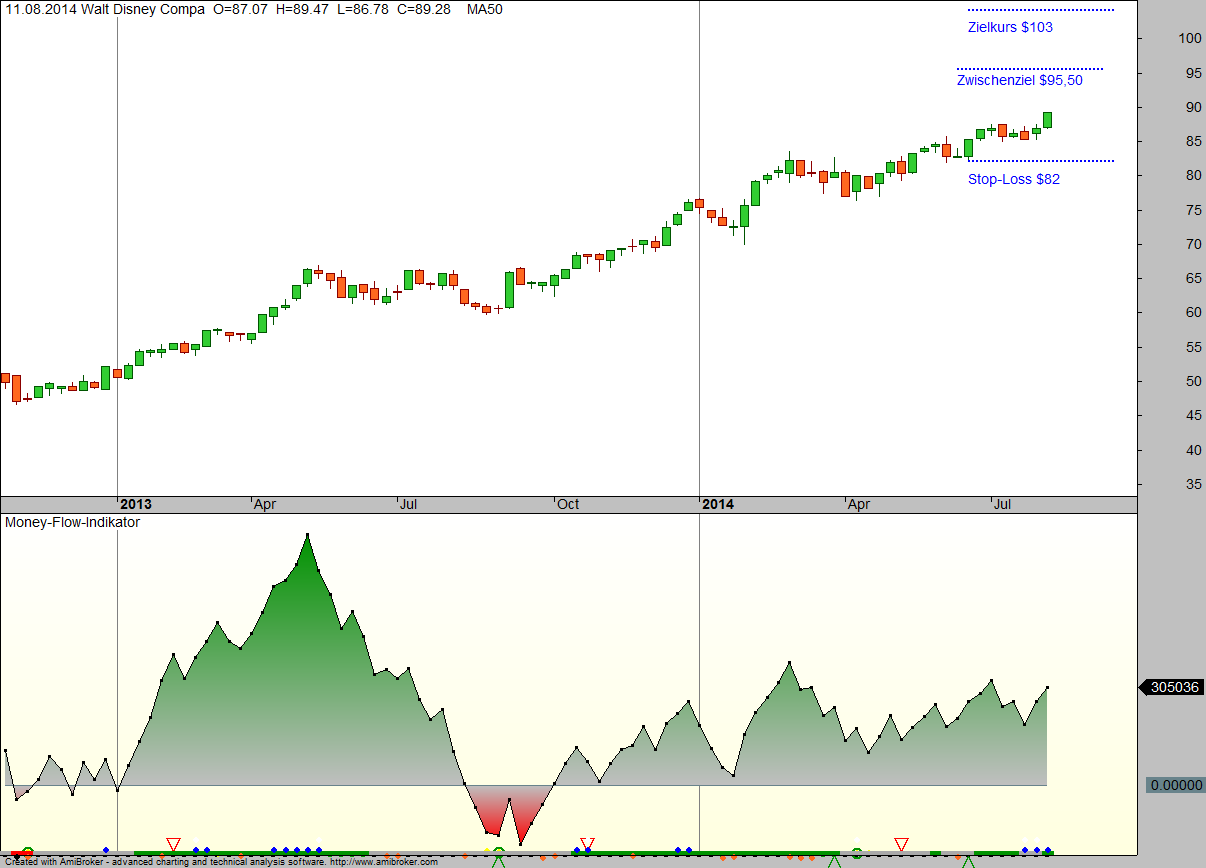Click the MA50 label in the header

485,9
